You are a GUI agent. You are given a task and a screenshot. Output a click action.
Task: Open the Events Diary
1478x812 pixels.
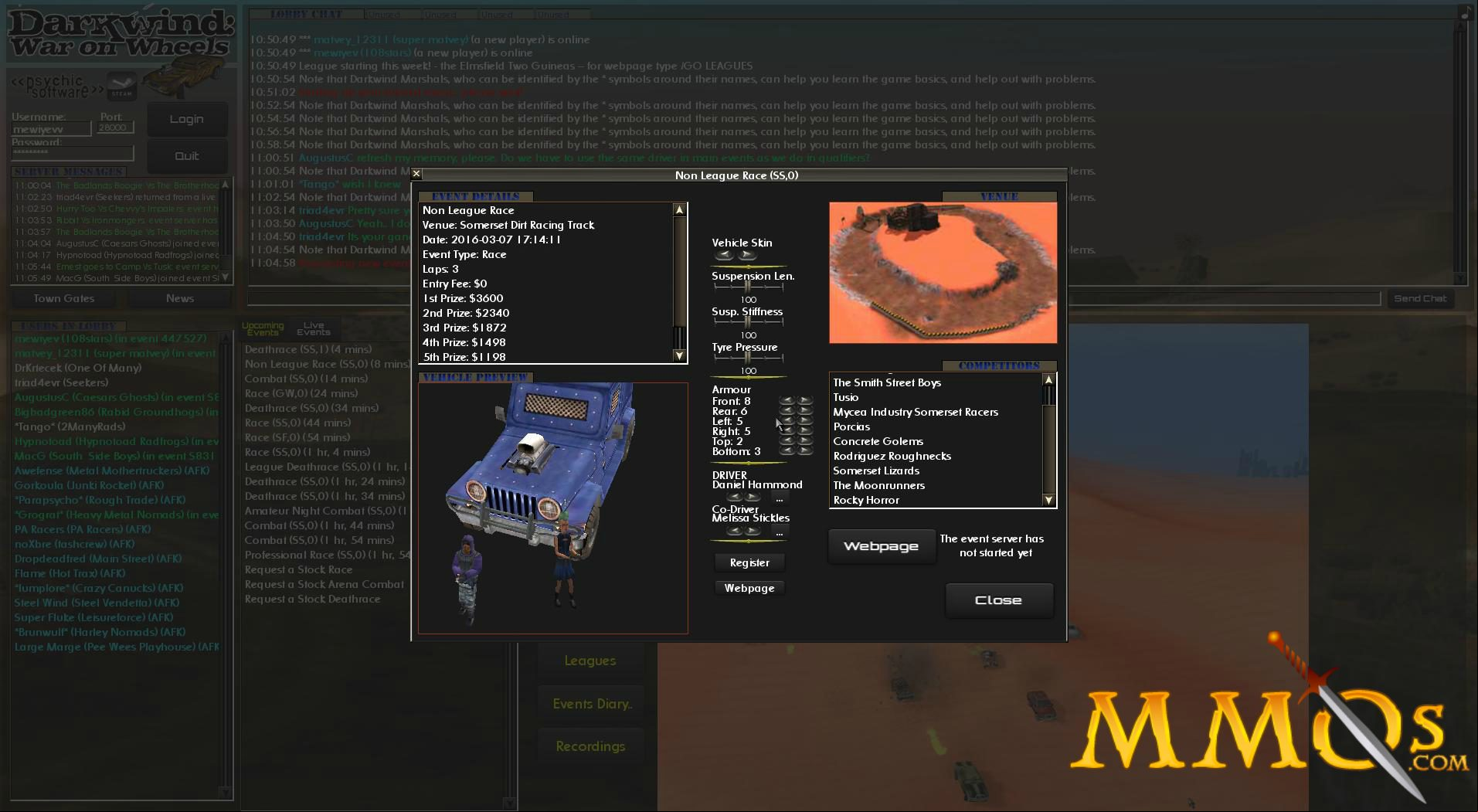coord(592,704)
